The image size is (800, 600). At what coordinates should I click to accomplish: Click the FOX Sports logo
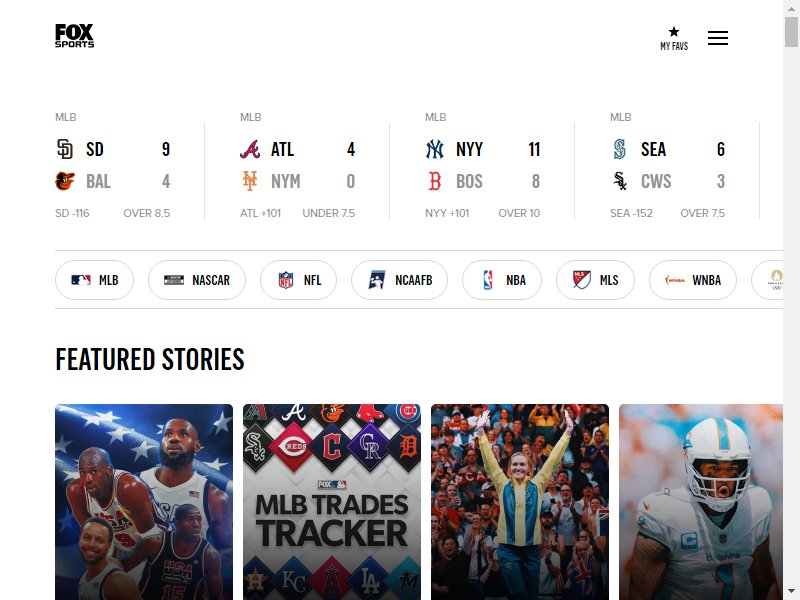[74, 36]
